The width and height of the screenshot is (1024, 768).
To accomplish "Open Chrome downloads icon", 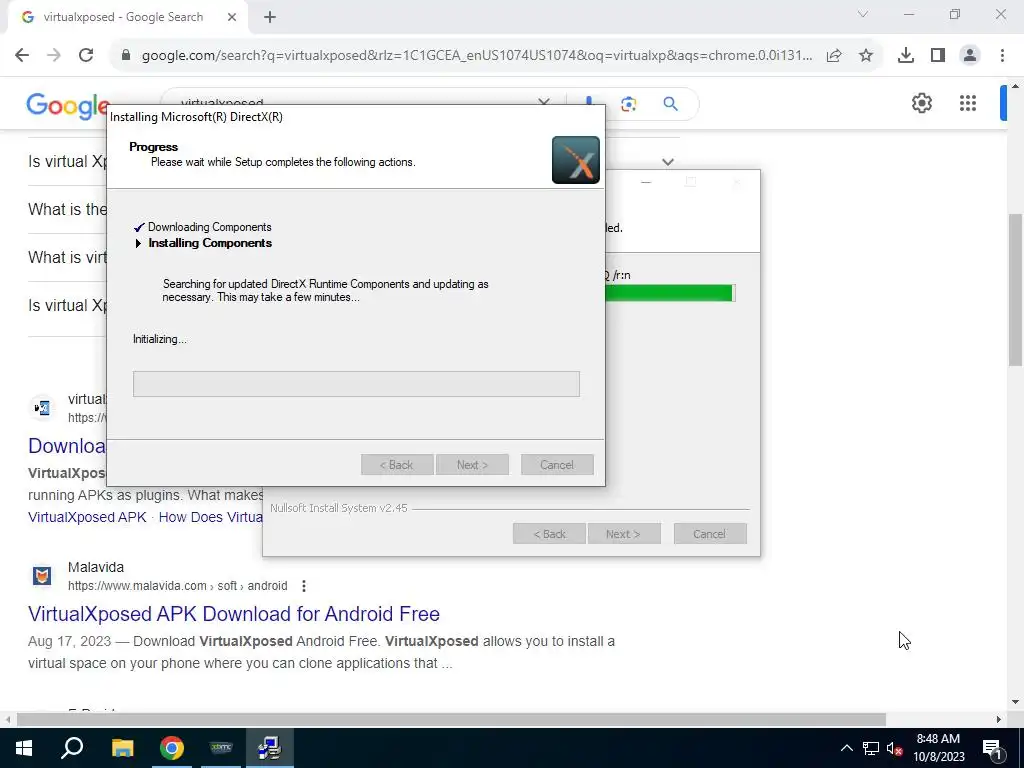I will 906,56.
